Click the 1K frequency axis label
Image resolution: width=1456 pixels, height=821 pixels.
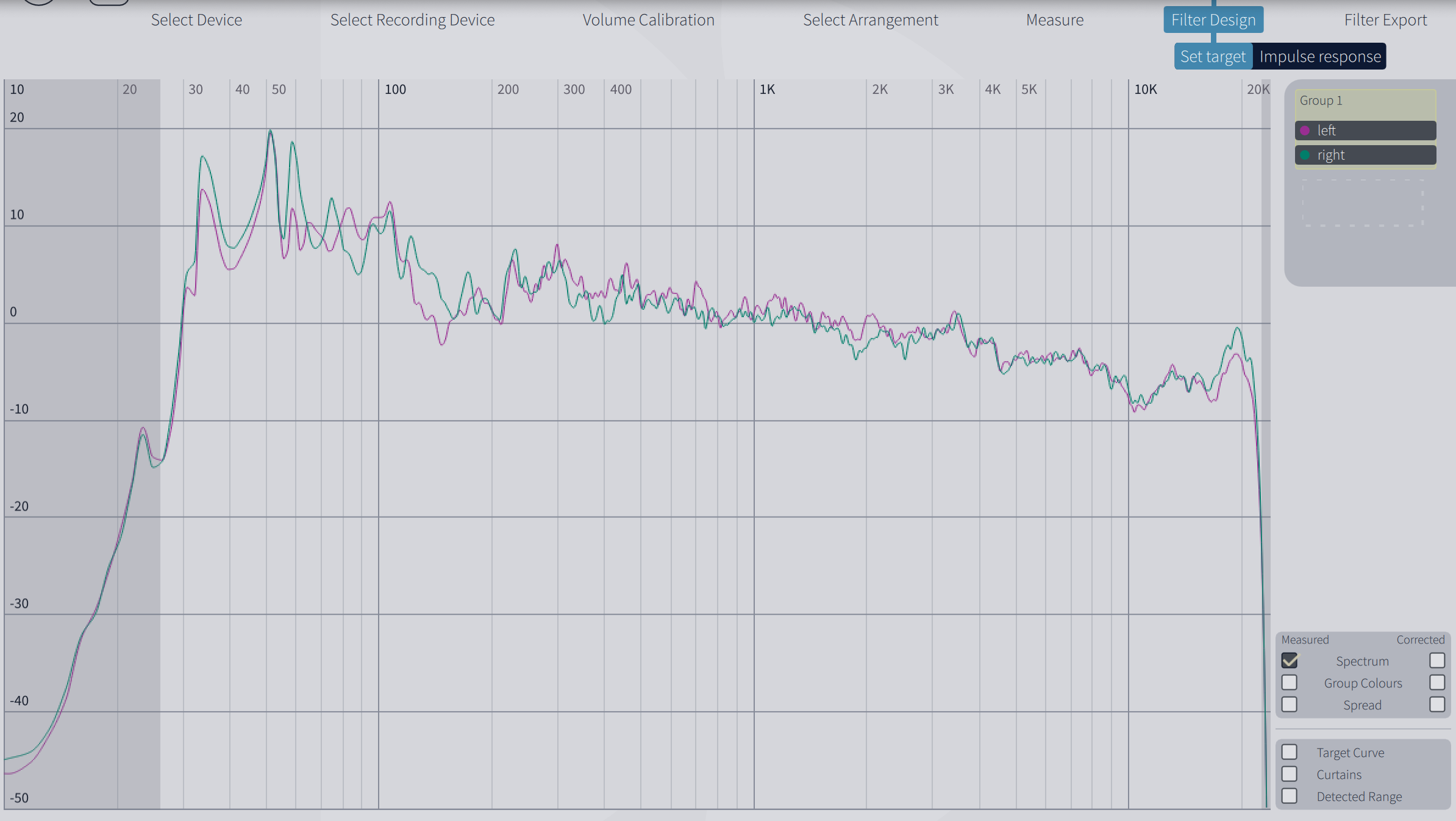pyautogui.click(x=767, y=90)
